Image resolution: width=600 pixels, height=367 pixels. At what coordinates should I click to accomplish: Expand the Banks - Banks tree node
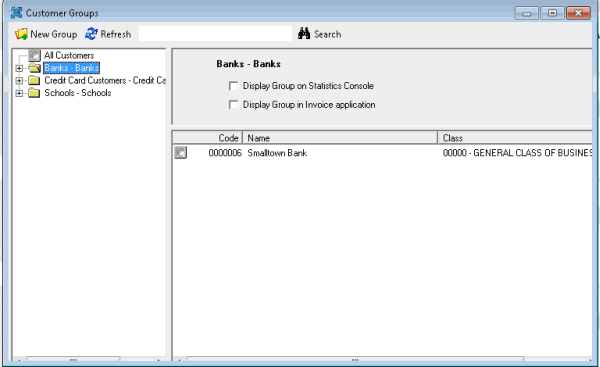(19, 69)
